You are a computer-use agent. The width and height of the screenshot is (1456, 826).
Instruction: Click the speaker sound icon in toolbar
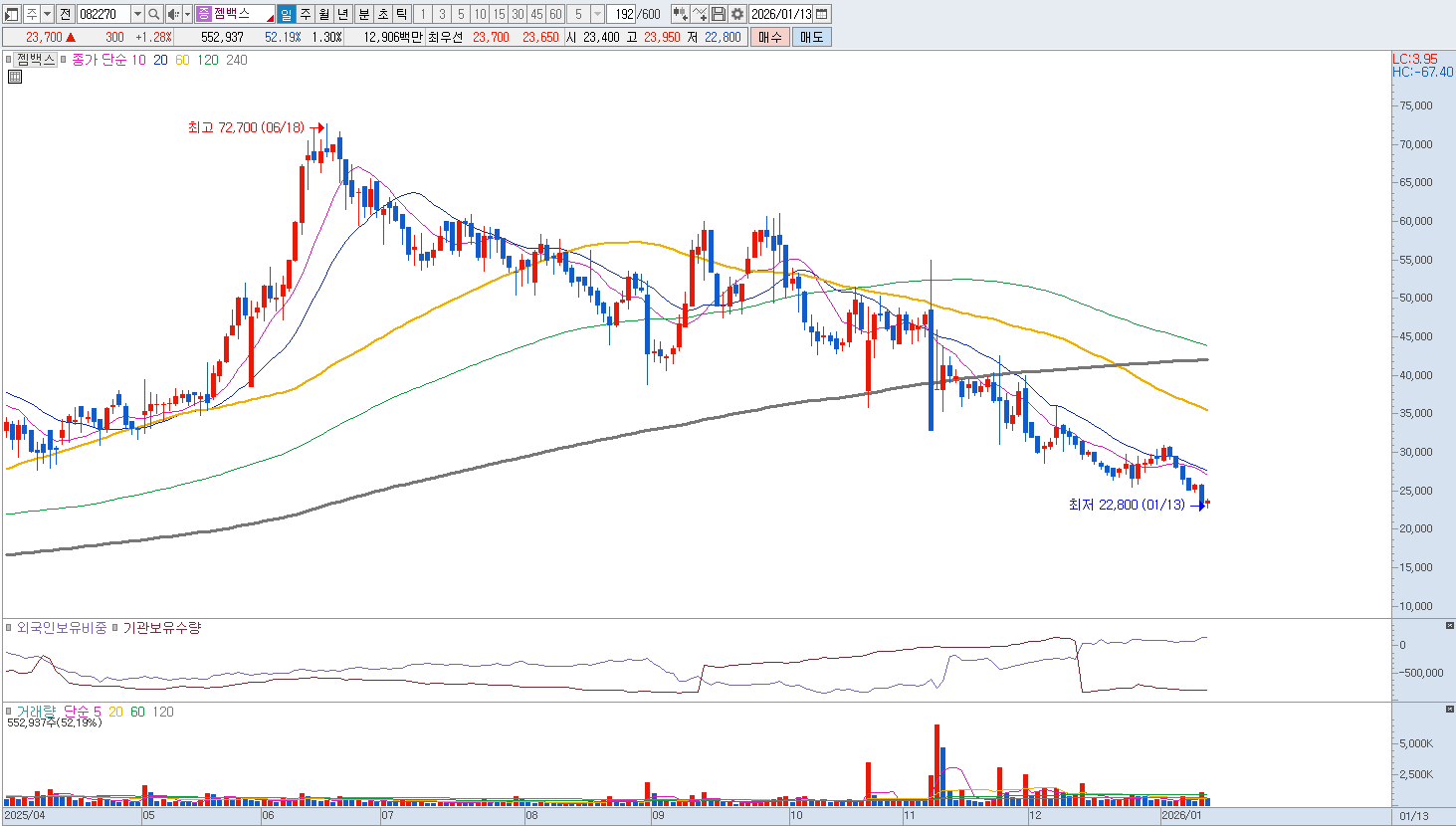click(173, 14)
